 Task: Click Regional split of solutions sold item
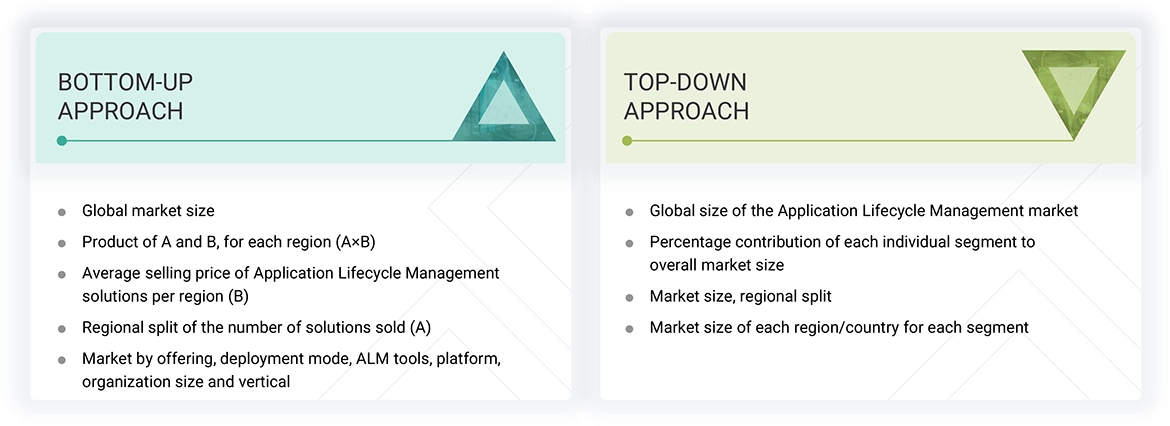pos(256,327)
